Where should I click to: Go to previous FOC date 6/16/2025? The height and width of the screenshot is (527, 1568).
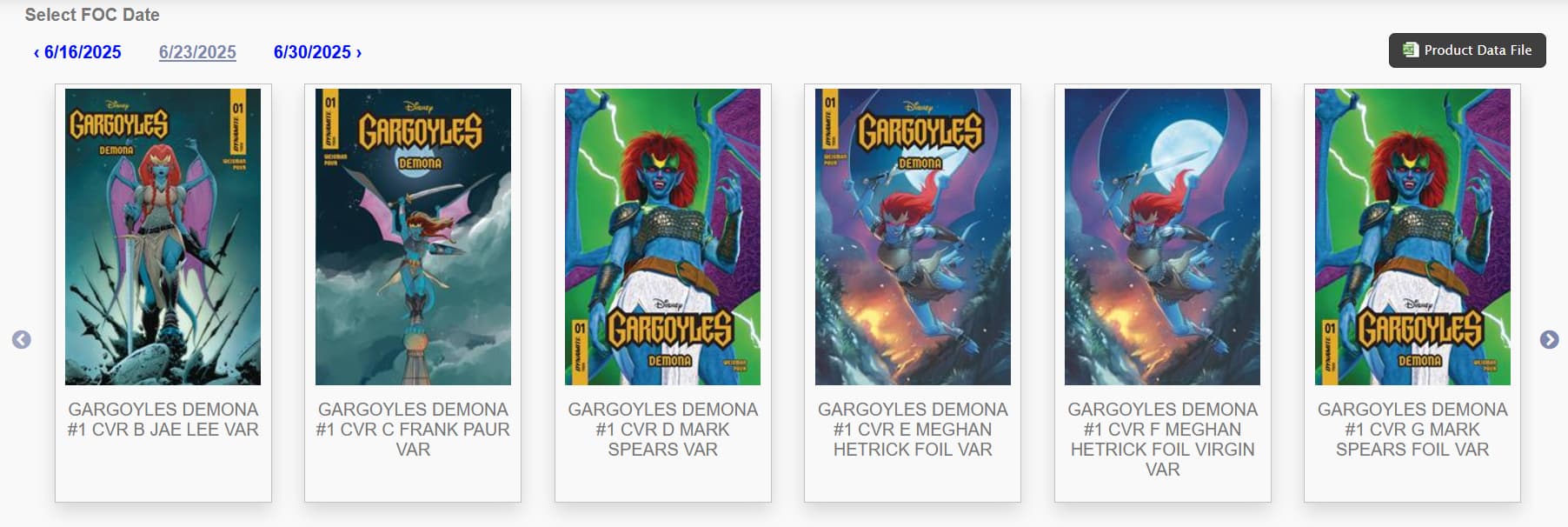click(x=77, y=52)
